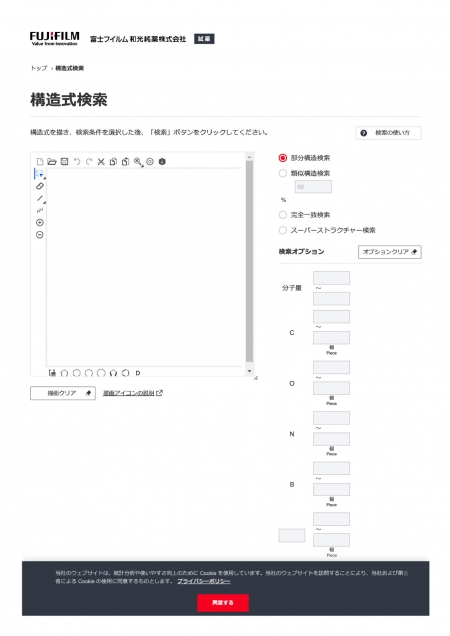450x636 pixels.
Task: Select the eraser tool in sketcher
Action: tap(40, 186)
